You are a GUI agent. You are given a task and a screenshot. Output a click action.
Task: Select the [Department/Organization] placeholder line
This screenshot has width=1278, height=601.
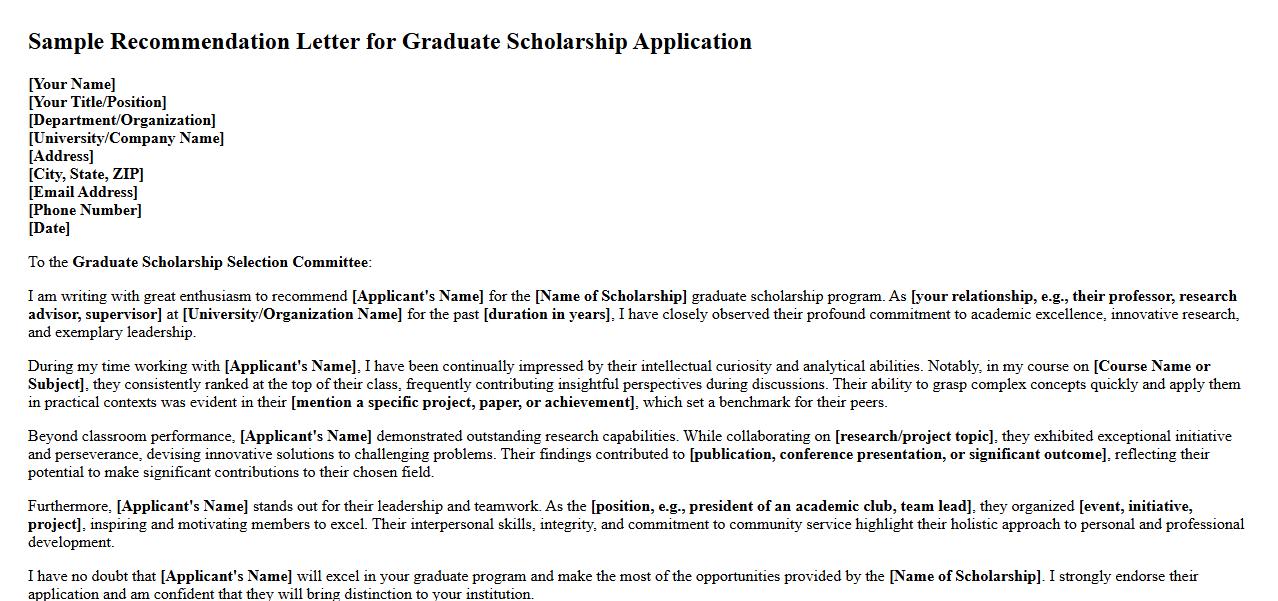tap(122, 120)
